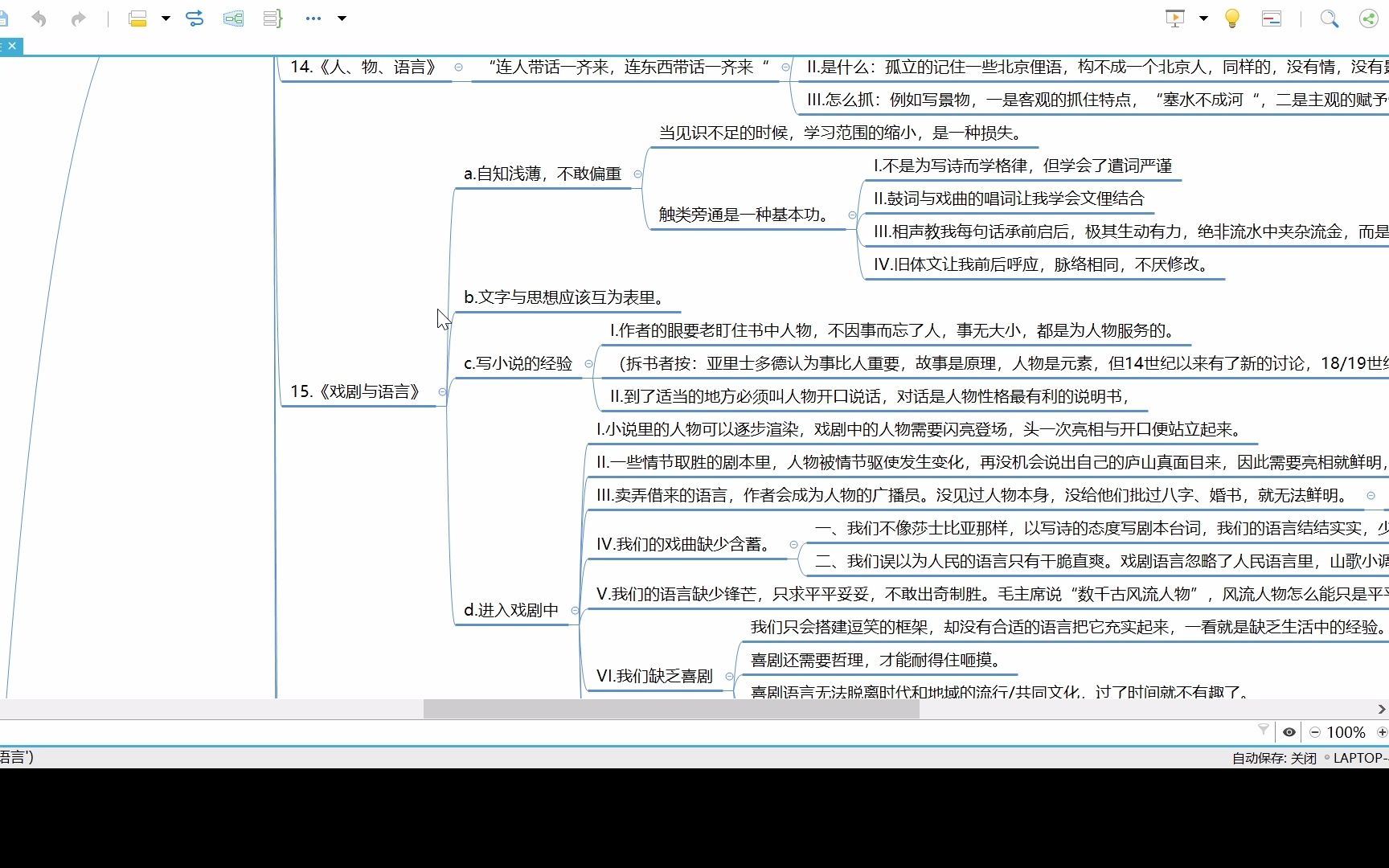The width and height of the screenshot is (1389, 868).
Task: Open search with the magnifier icon
Action: pyautogui.click(x=1330, y=18)
